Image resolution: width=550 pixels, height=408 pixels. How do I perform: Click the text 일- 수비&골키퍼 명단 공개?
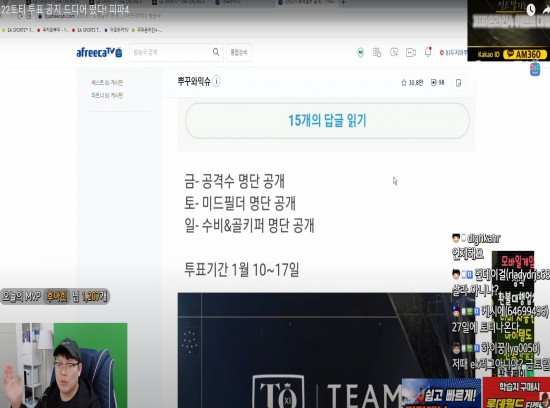click(249, 226)
